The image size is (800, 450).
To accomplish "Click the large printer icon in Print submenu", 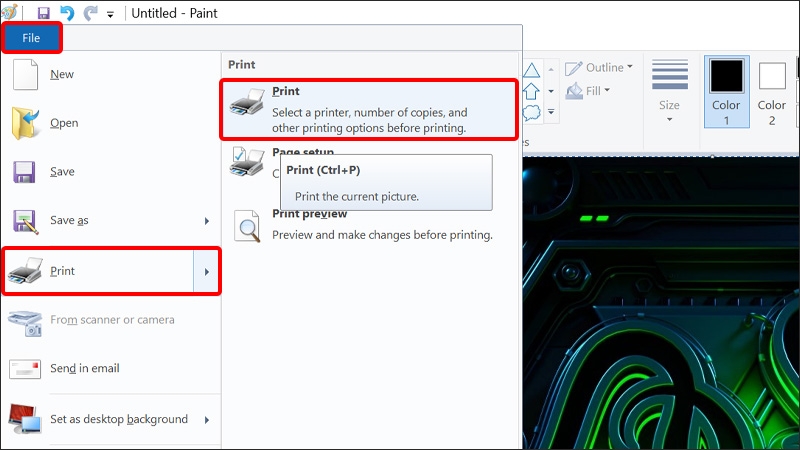I will pyautogui.click(x=247, y=101).
